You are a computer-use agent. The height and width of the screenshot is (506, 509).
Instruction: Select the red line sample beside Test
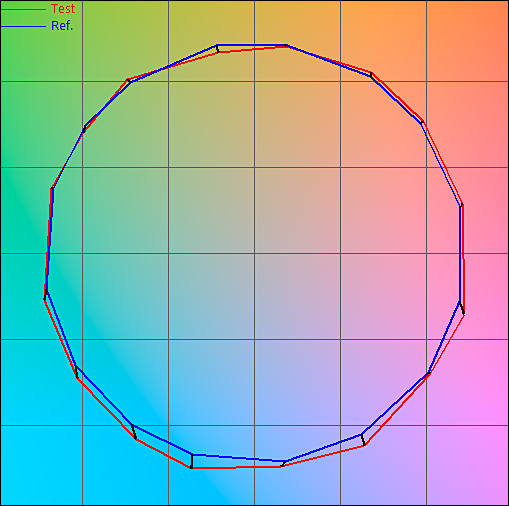click(23, 9)
